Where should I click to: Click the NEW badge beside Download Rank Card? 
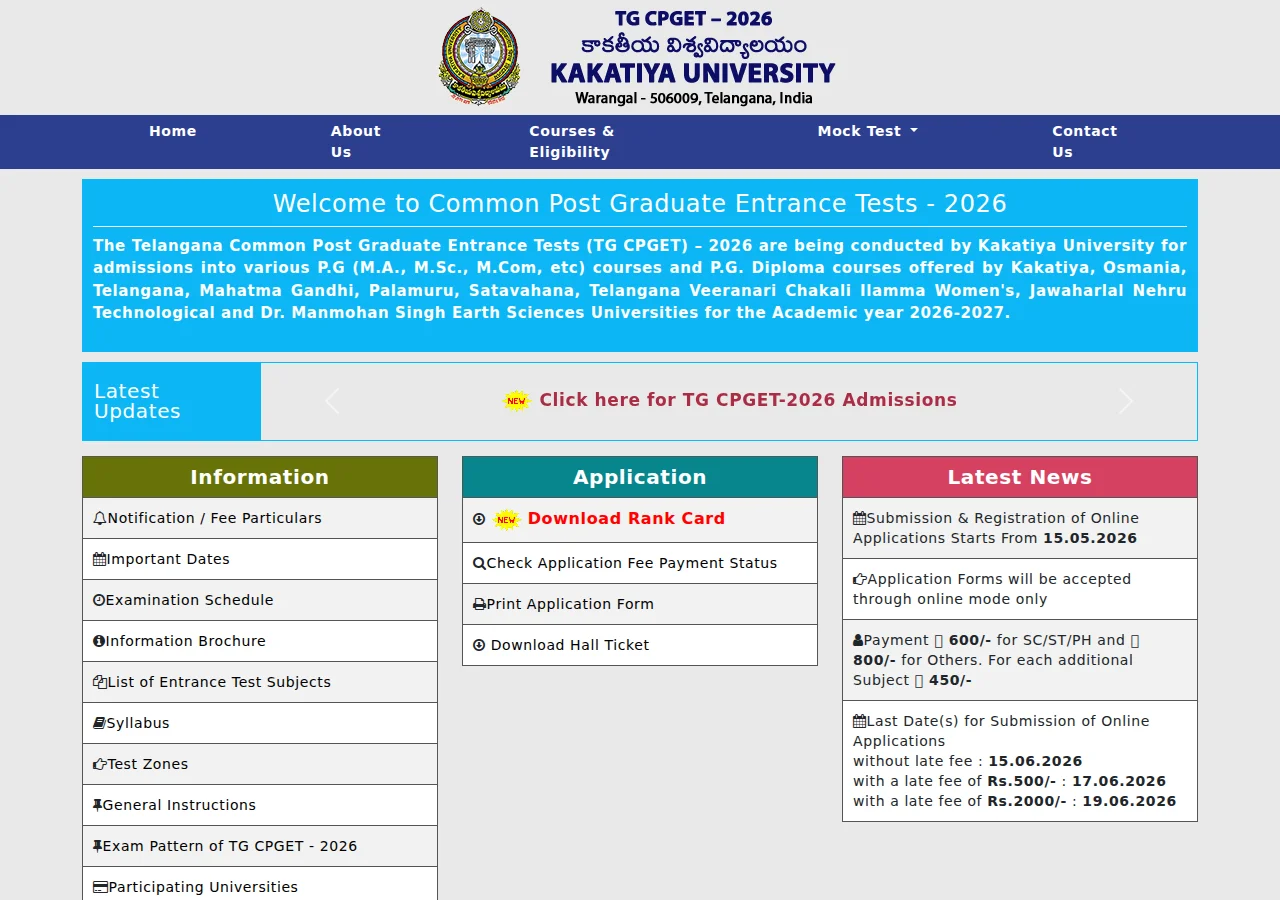(x=507, y=519)
